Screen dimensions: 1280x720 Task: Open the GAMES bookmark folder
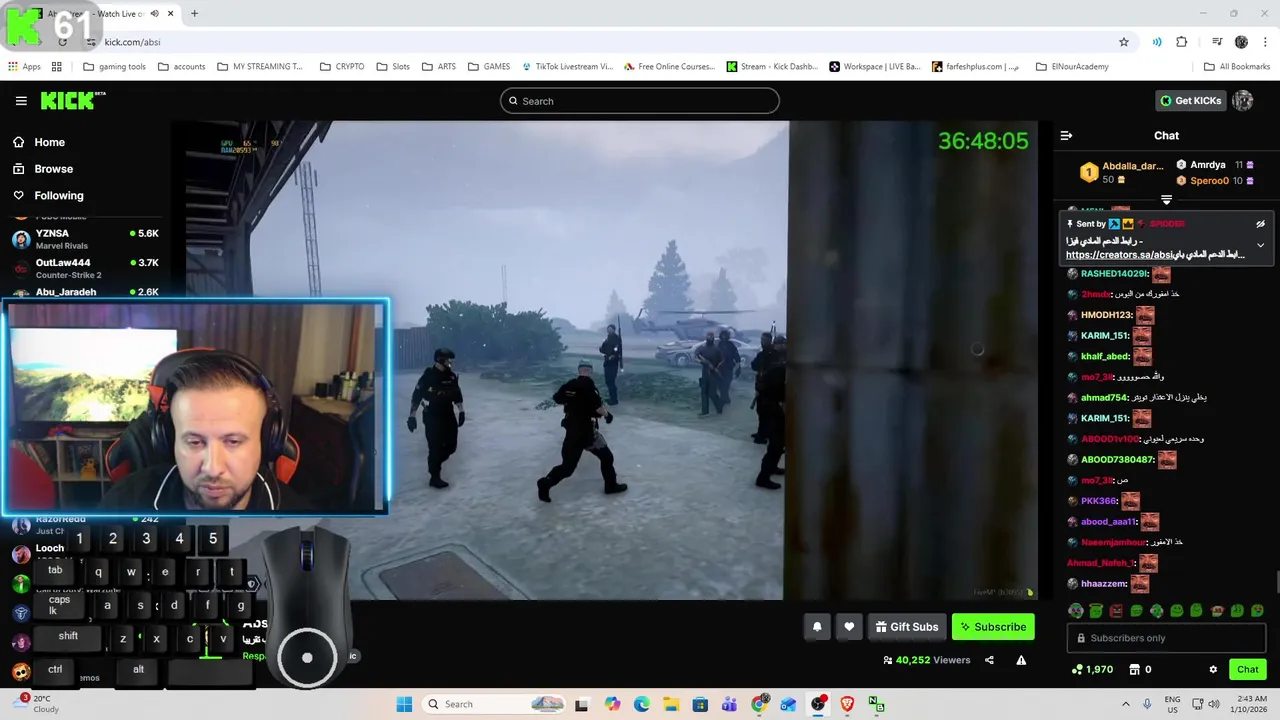tap(489, 67)
